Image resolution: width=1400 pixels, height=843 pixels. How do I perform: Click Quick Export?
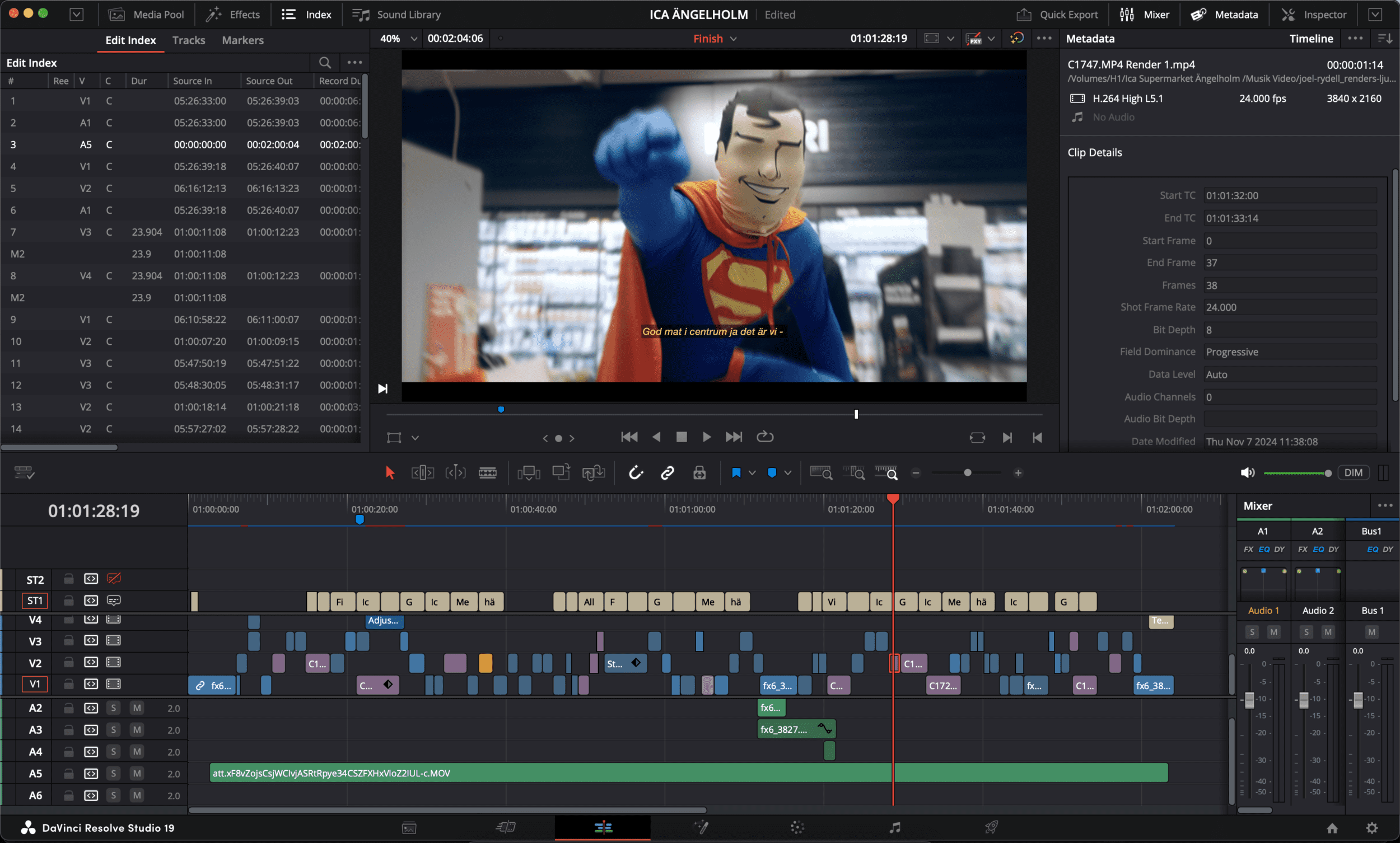(1057, 14)
